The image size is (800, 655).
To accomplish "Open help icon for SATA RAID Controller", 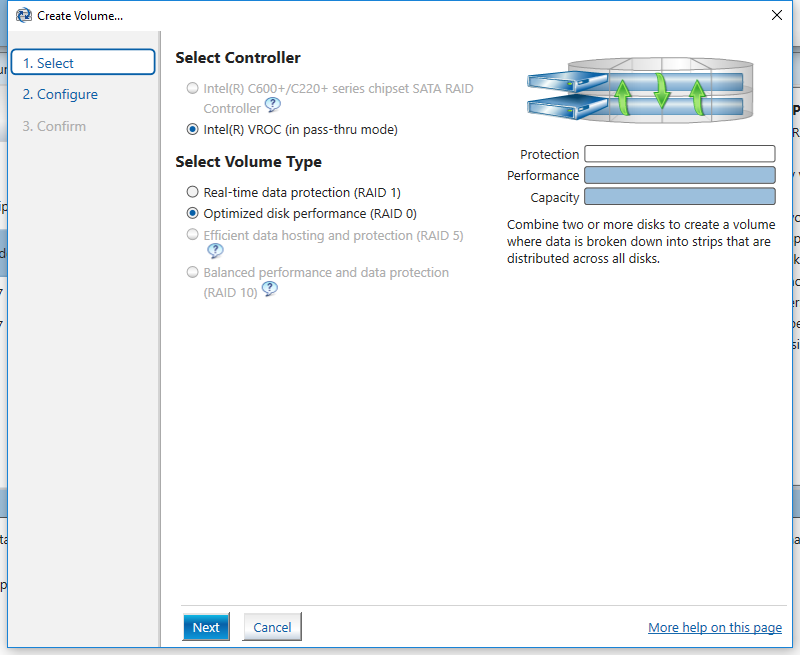I will click(273, 105).
